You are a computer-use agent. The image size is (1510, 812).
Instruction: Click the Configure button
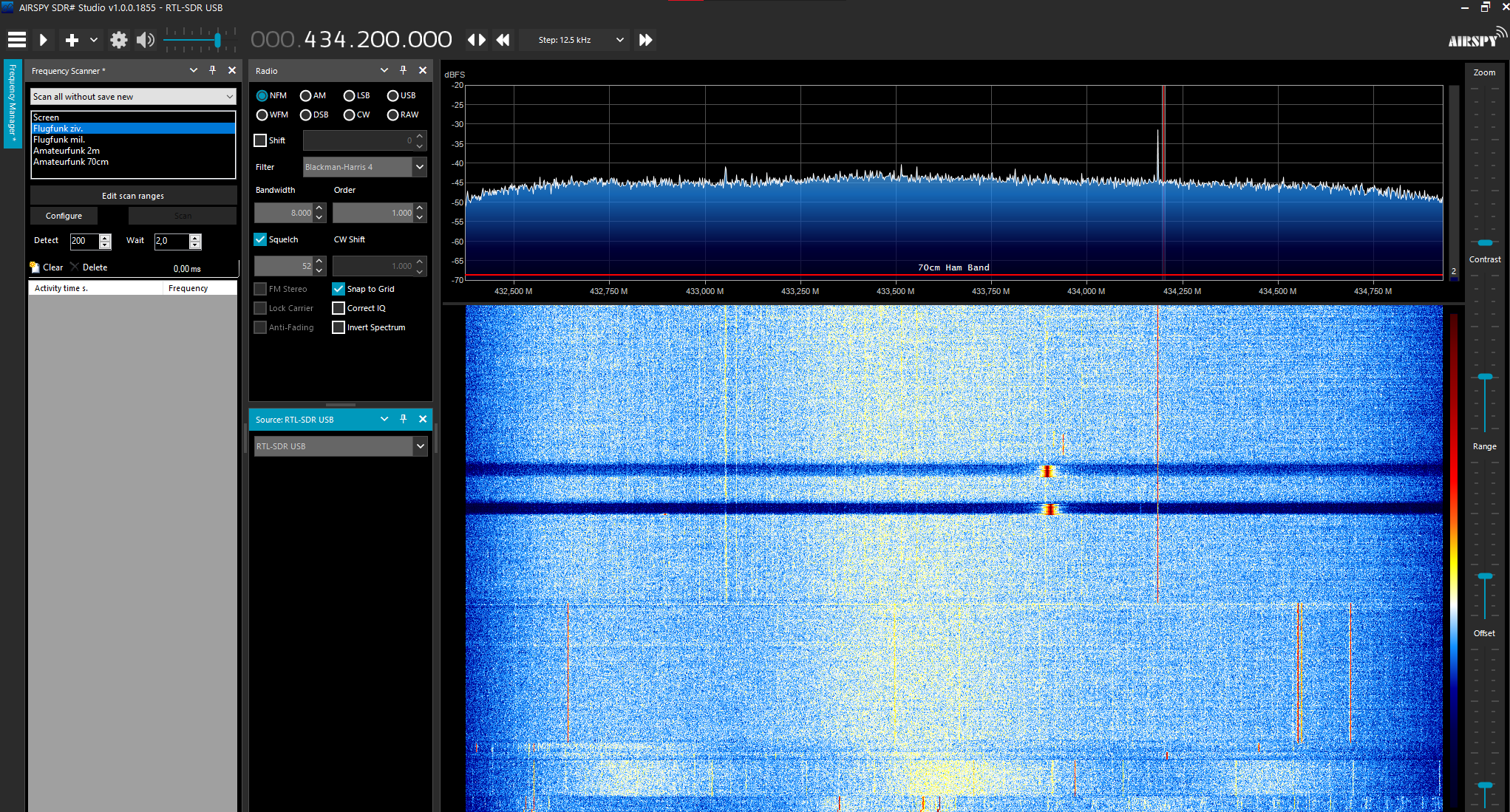[64, 216]
